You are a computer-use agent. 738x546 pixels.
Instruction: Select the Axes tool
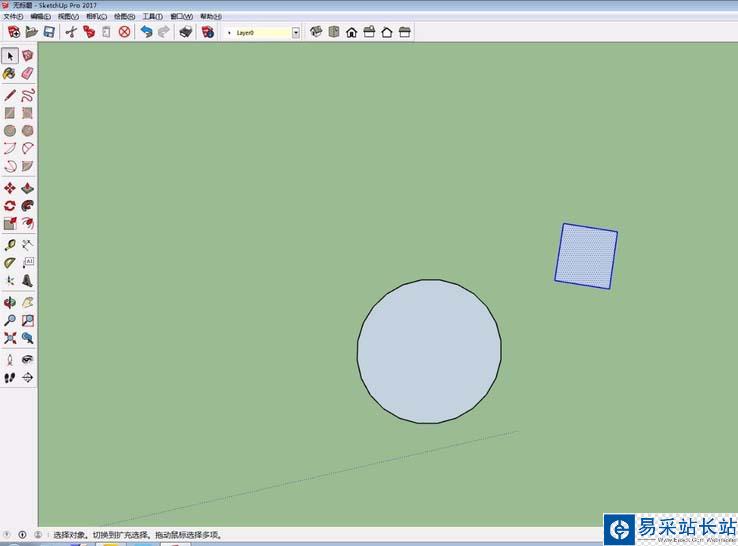(x=10, y=281)
